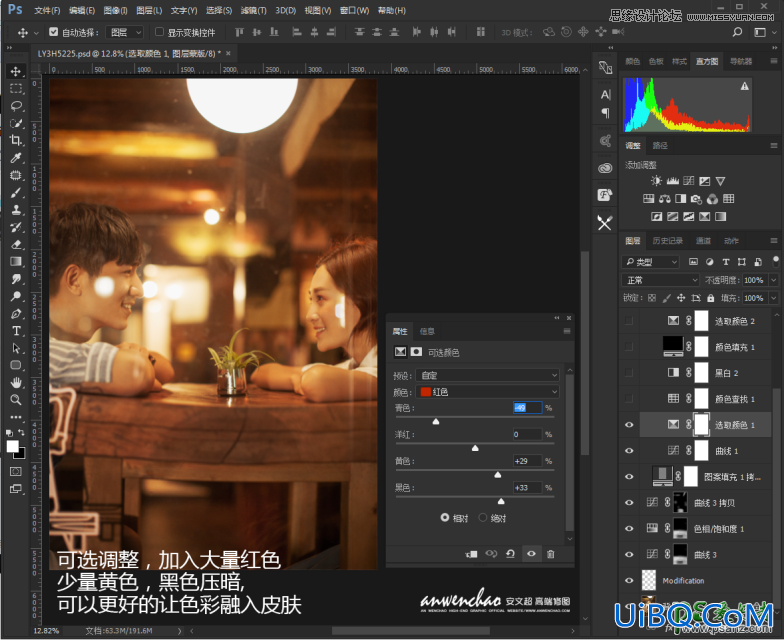Select the Eyedropper tool

[16, 158]
